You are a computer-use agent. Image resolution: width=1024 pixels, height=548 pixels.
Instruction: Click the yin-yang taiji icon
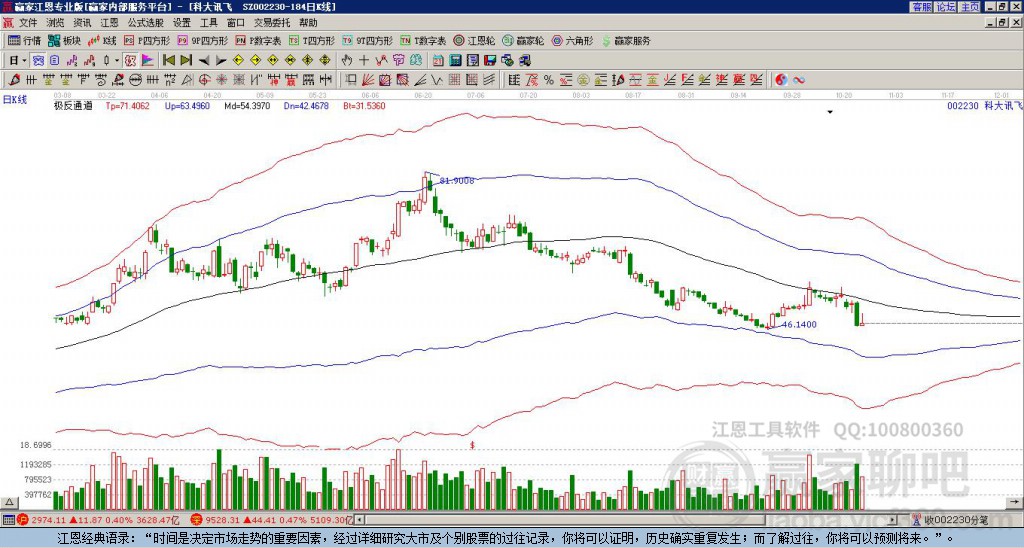(x=781, y=80)
